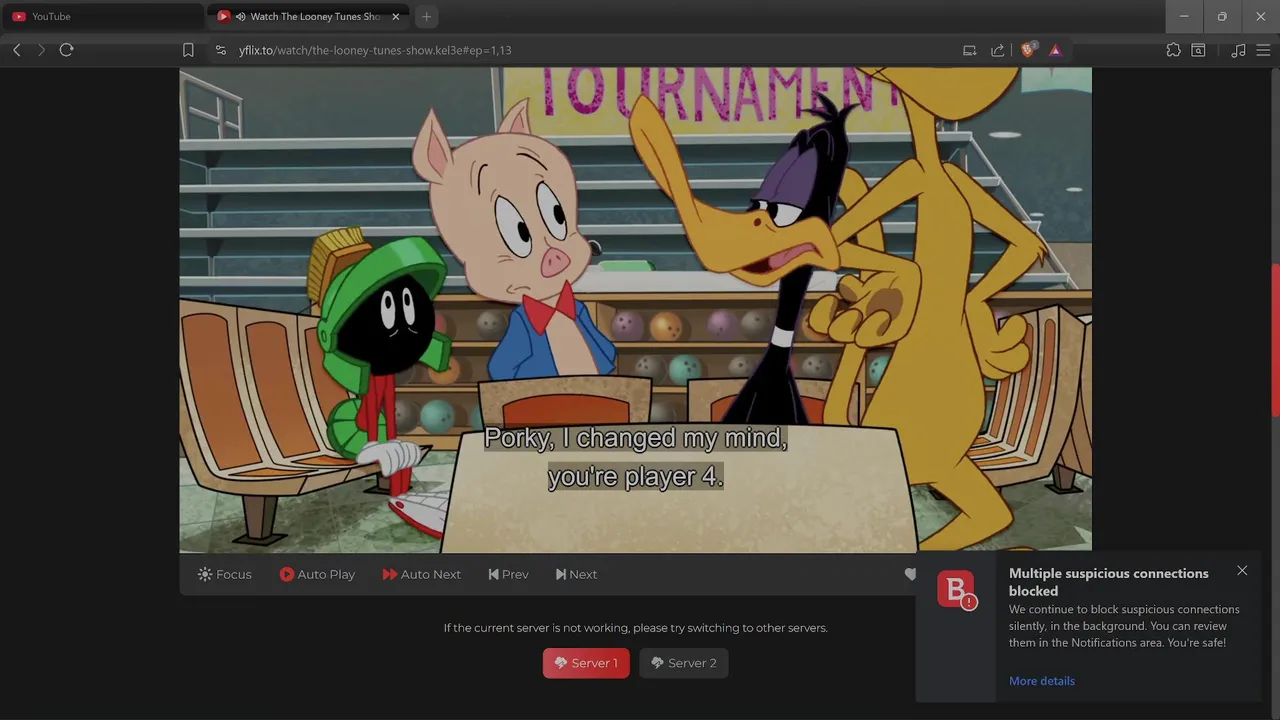This screenshot has width=1280, height=720.
Task: Click the page vertical scrollbar
Action: point(1275,340)
